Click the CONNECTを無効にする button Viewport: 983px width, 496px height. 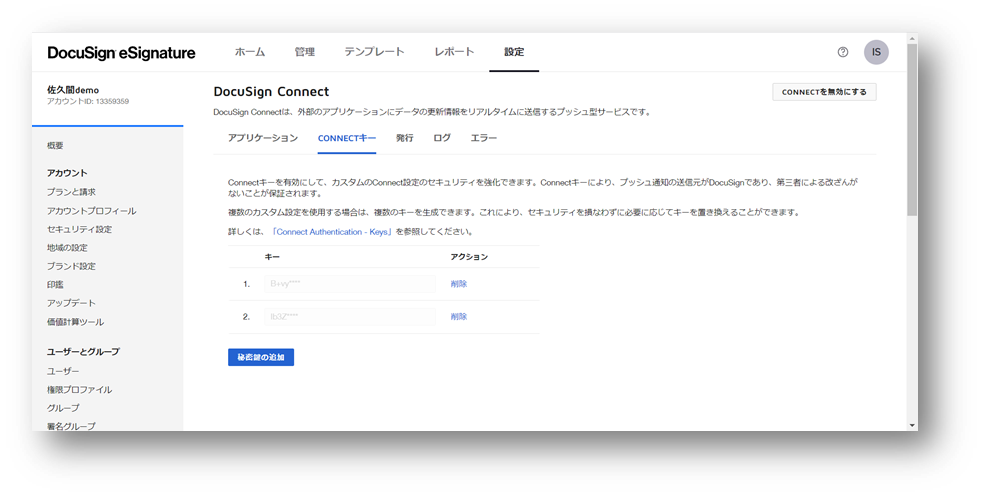point(824,92)
